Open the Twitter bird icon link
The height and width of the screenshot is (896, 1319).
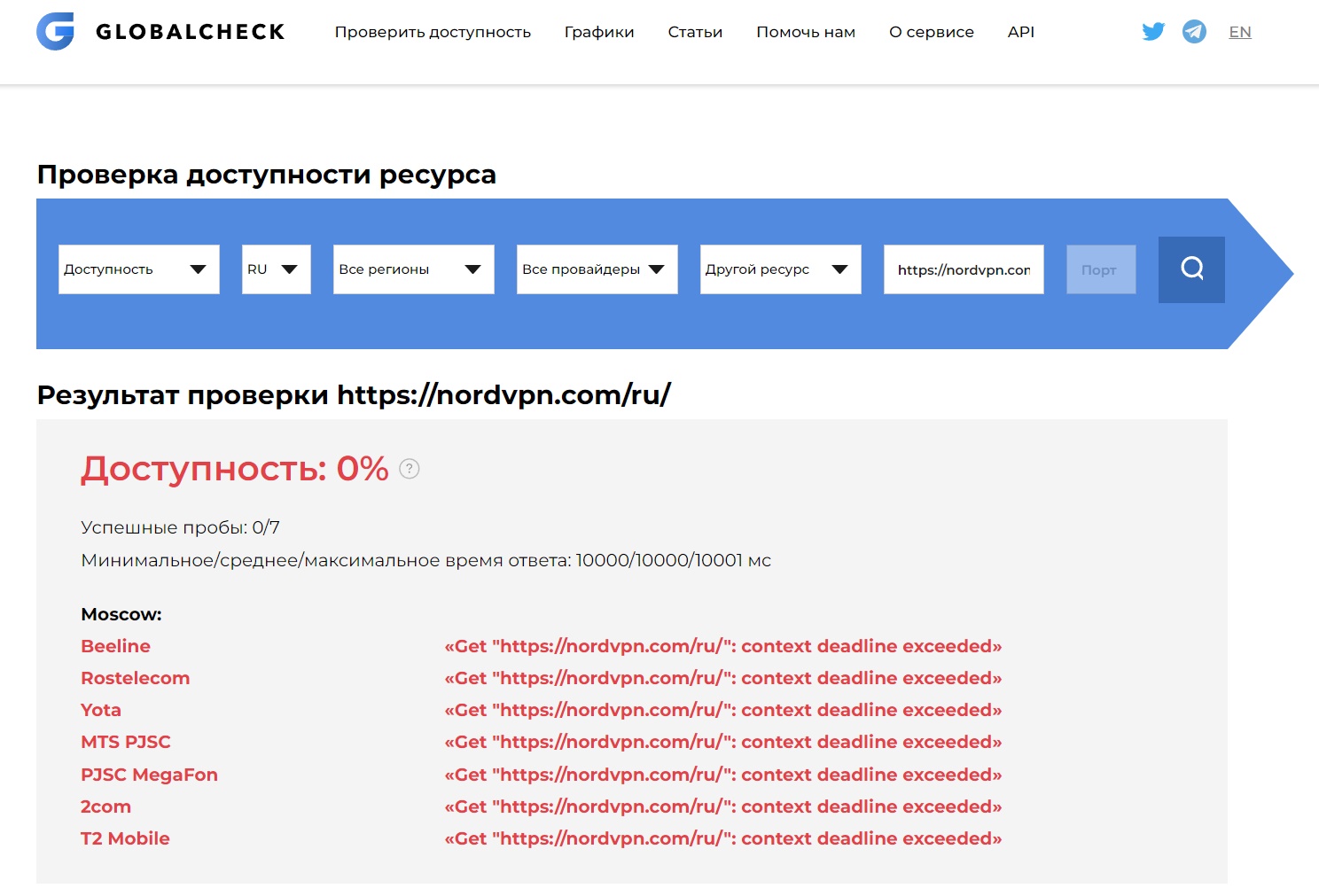1153,32
